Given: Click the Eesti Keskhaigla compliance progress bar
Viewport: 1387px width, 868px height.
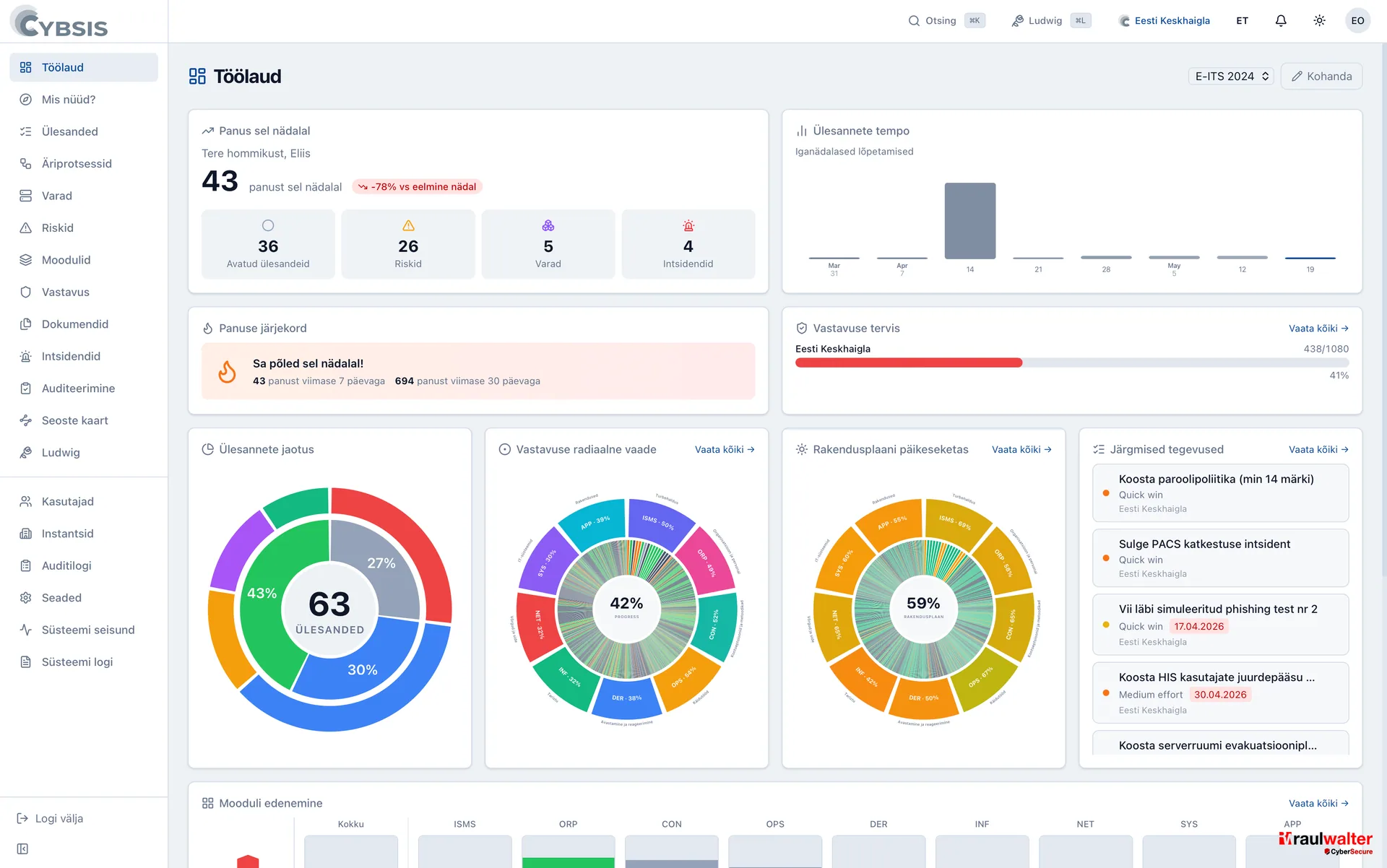Looking at the screenshot, I should 1072,363.
